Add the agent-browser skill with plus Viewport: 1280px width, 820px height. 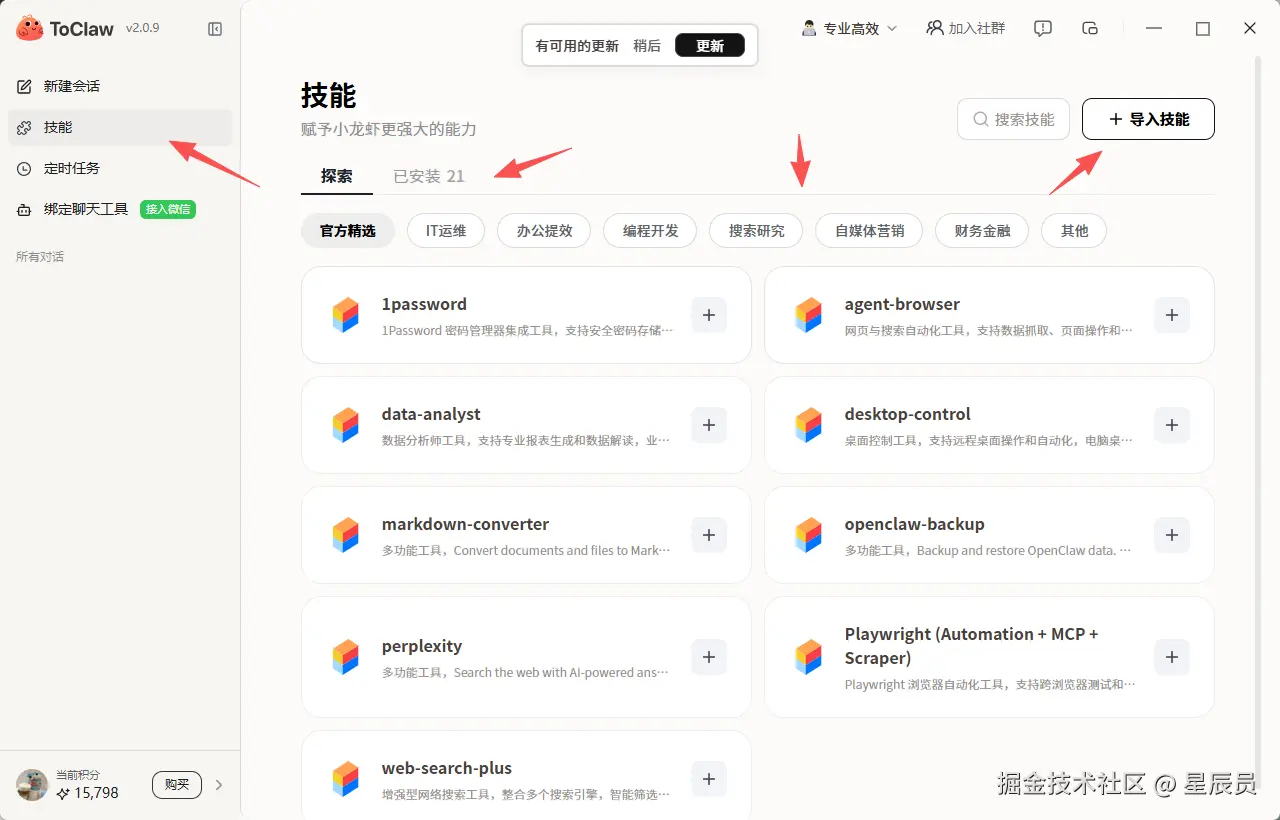pos(1172,315)
